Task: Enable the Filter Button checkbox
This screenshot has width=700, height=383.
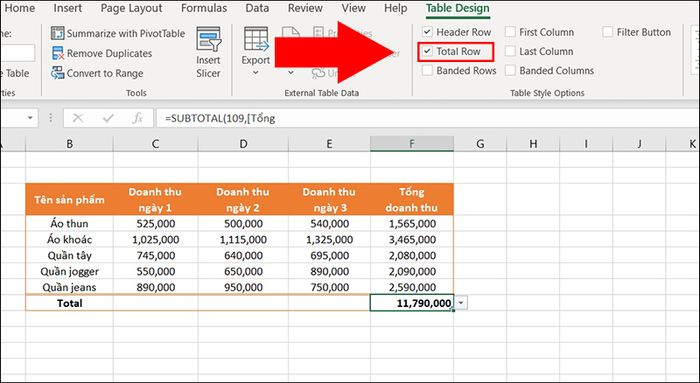Action: click(x=607, y=32)
